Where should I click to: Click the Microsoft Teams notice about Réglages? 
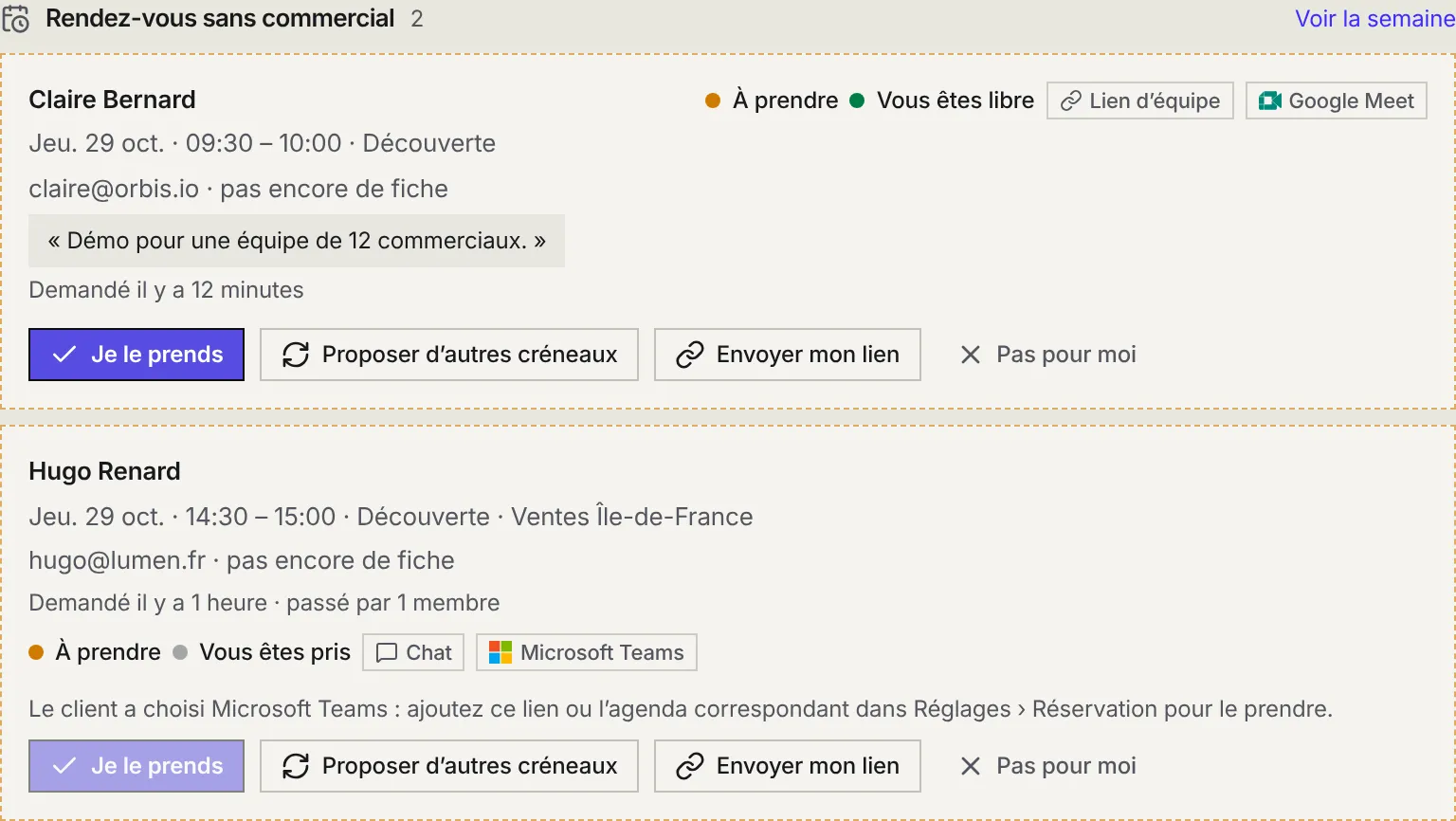681,709
